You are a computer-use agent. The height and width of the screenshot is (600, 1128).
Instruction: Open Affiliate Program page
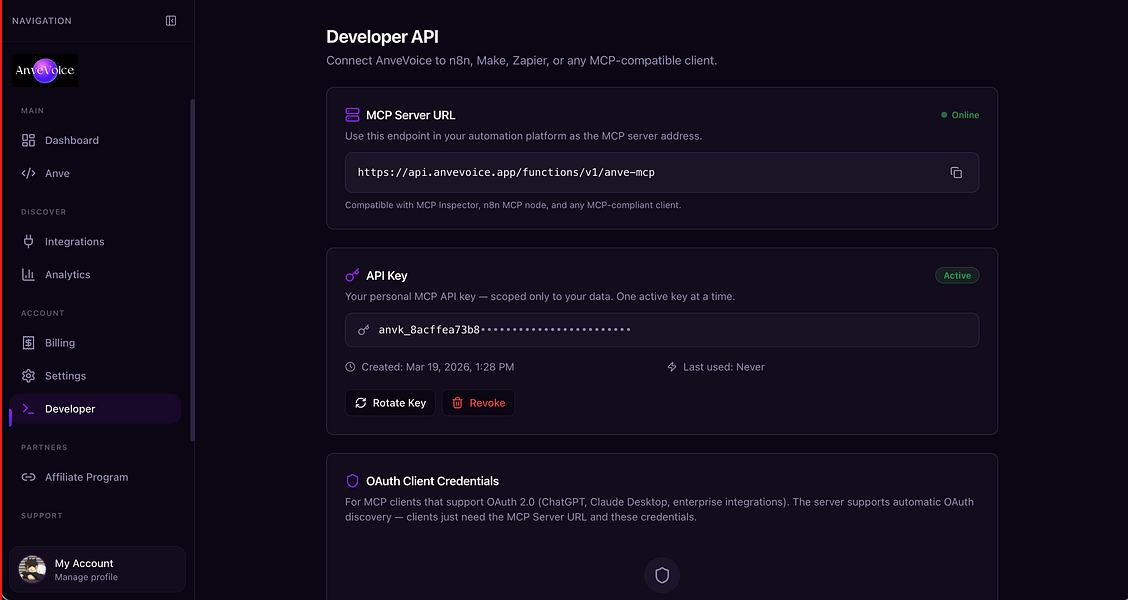[95, 477]
